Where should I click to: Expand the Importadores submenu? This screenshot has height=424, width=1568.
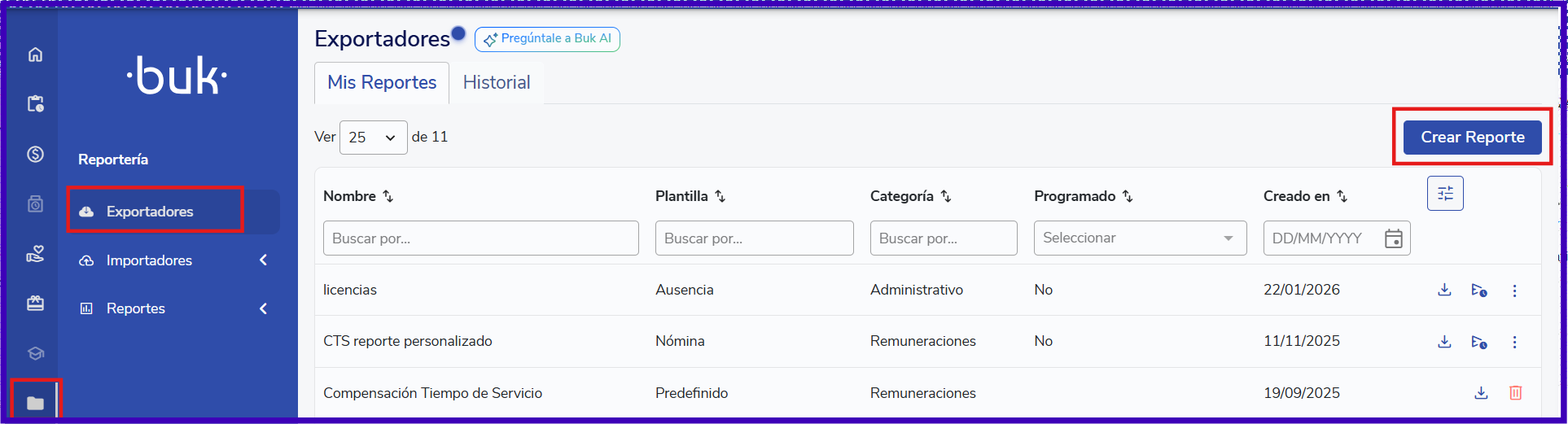click(263, 260)
